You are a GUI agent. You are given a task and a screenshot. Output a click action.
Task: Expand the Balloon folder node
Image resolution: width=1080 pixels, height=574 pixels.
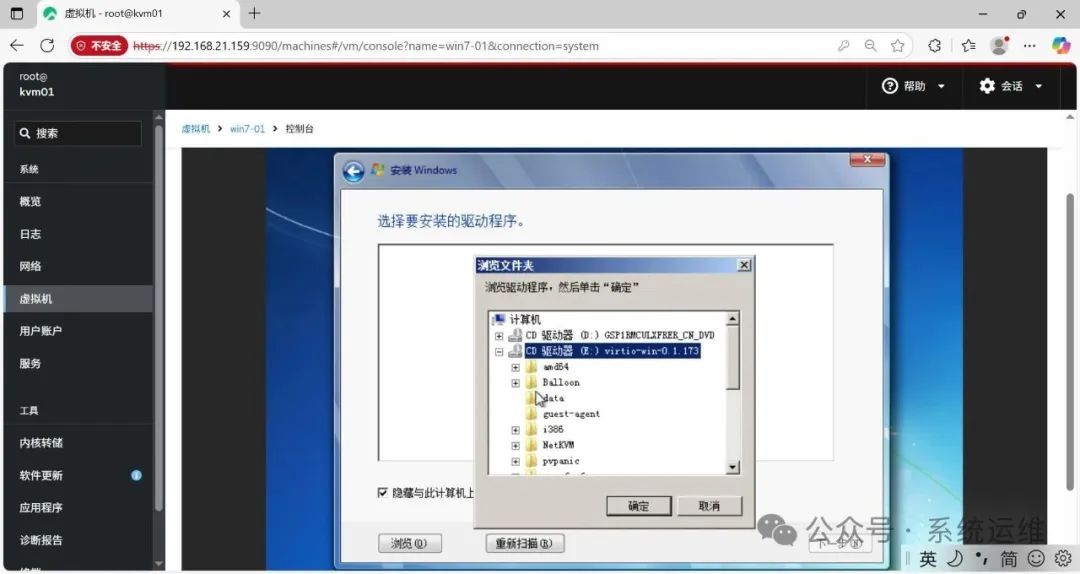pyautogui.click(x=515, y=383)
